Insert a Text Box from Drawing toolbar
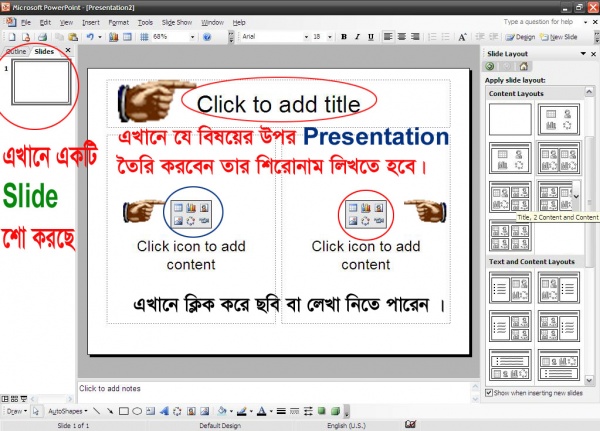 point(150,411)
